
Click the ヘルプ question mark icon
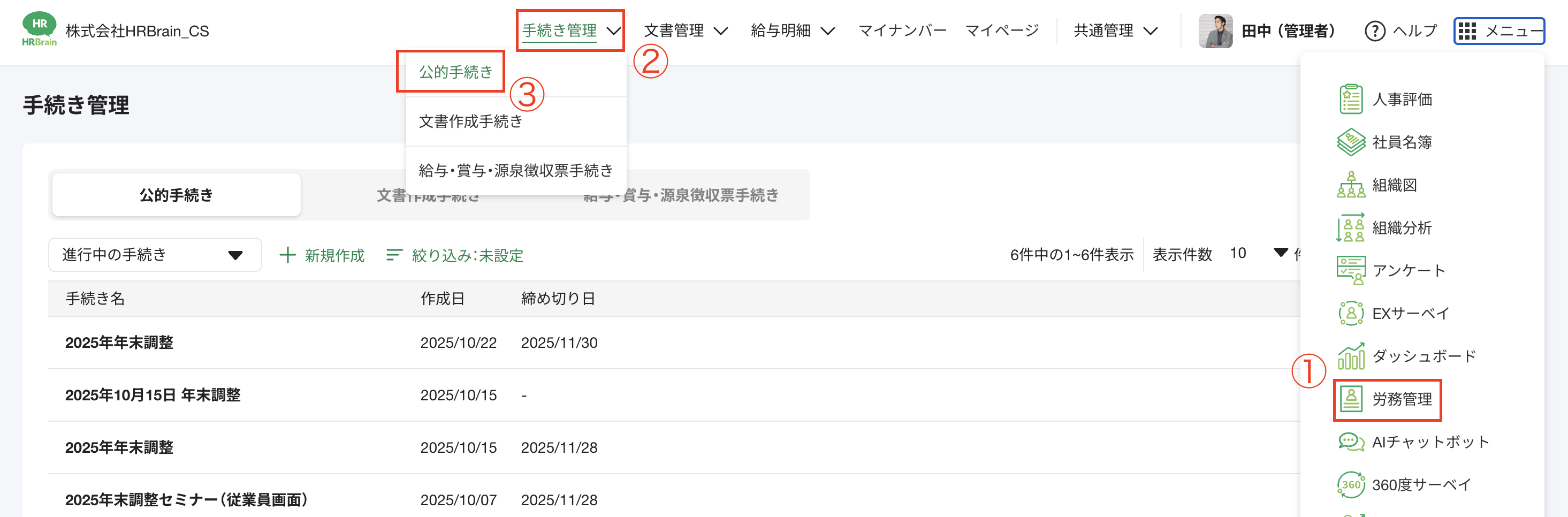(x=1375, y=31)
